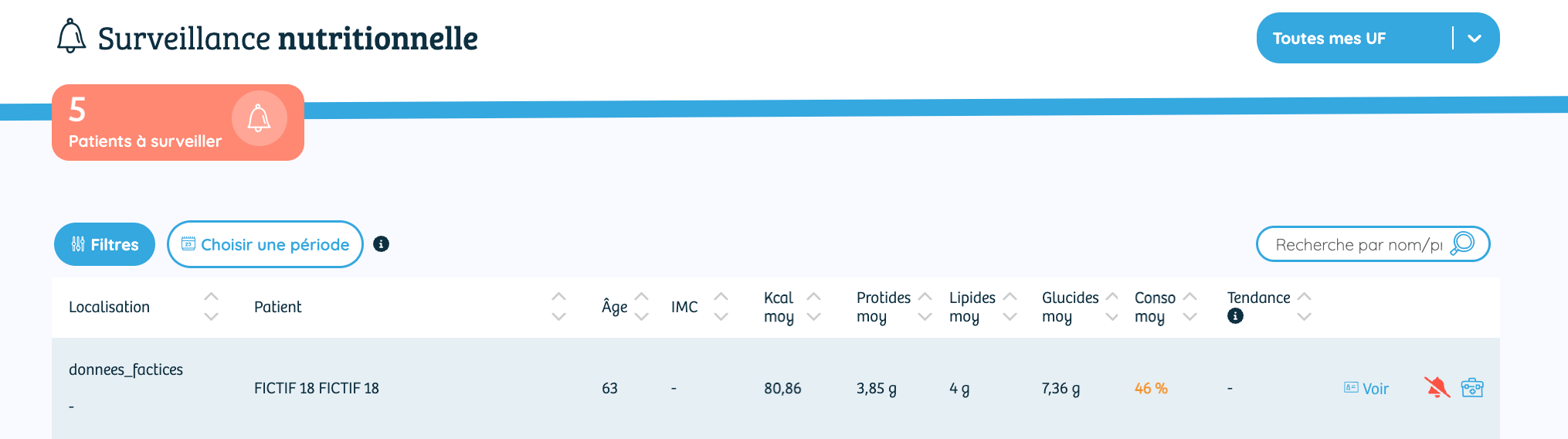Open the Toutes mes UF dropdown arrow

tap(1474, 38)
